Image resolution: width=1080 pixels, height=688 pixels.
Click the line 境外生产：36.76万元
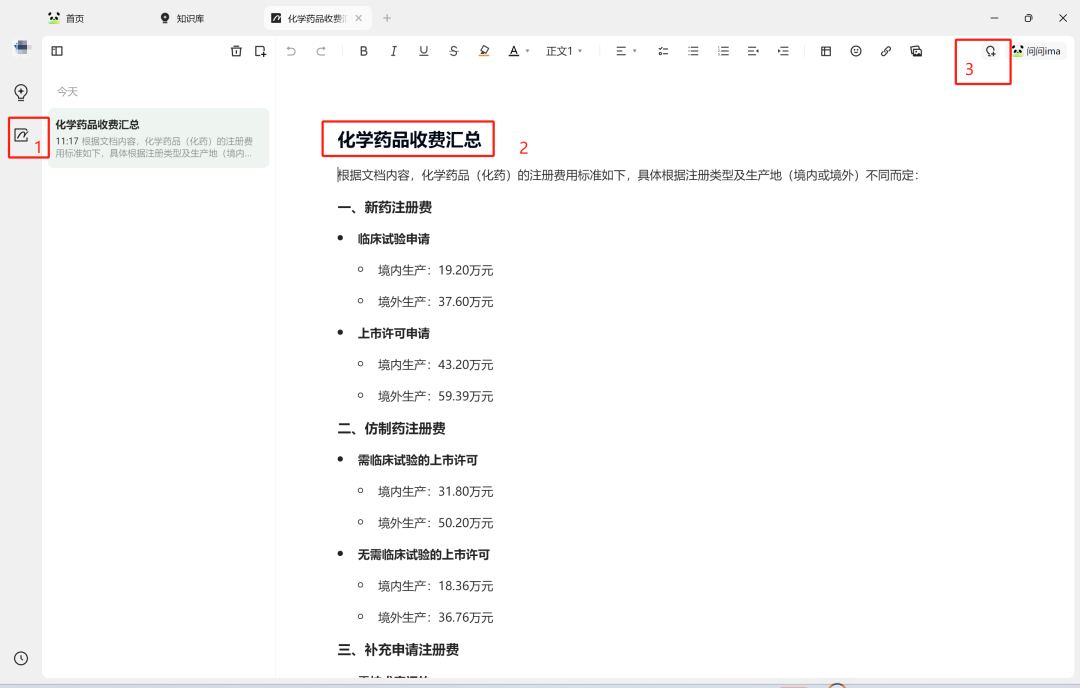435,618
